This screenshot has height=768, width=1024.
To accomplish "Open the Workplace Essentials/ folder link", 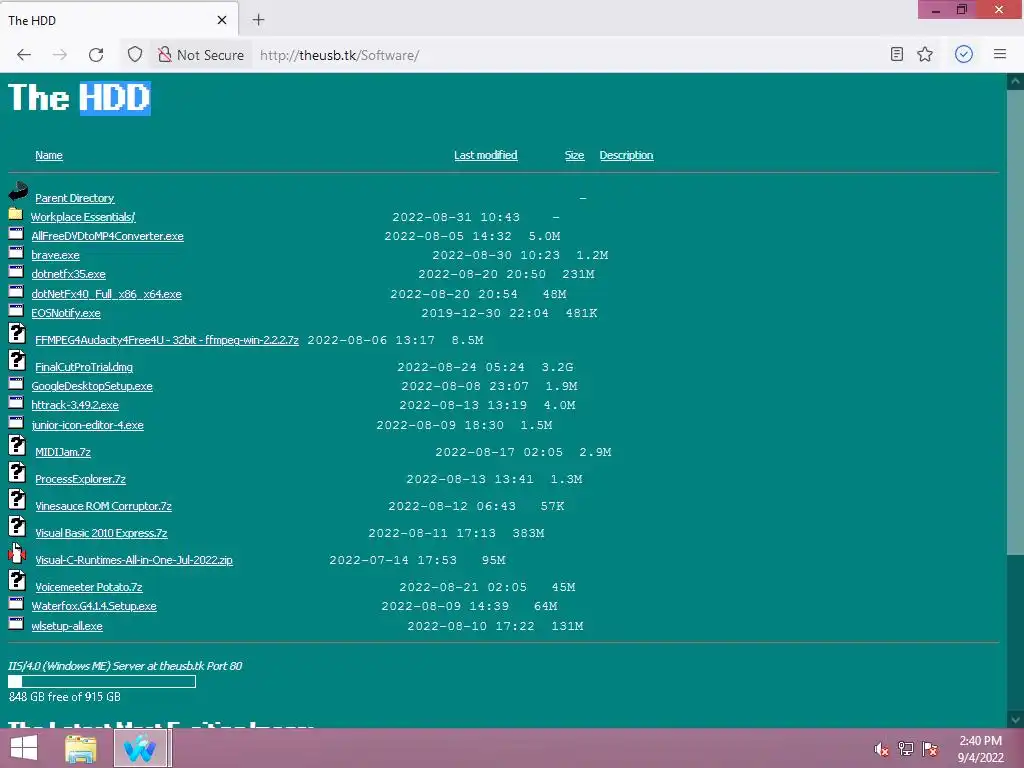I will tap(83, 217).
